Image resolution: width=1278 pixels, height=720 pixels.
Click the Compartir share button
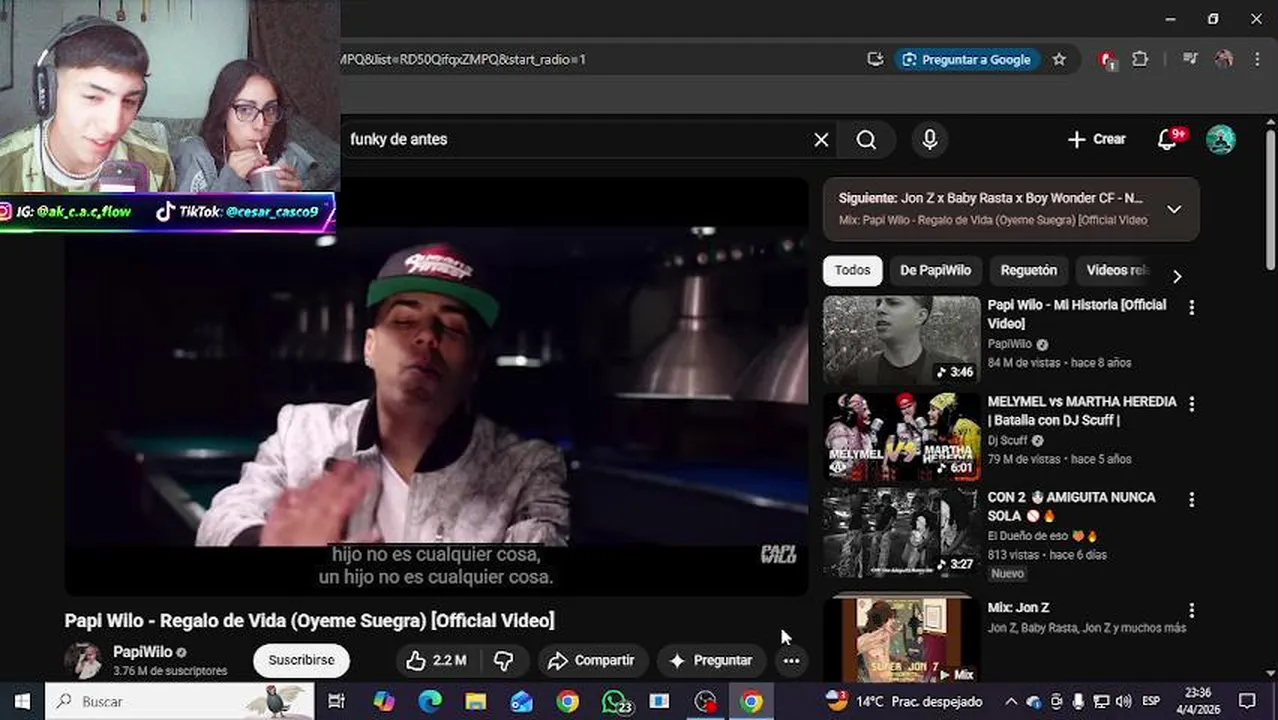coord(592,660)
